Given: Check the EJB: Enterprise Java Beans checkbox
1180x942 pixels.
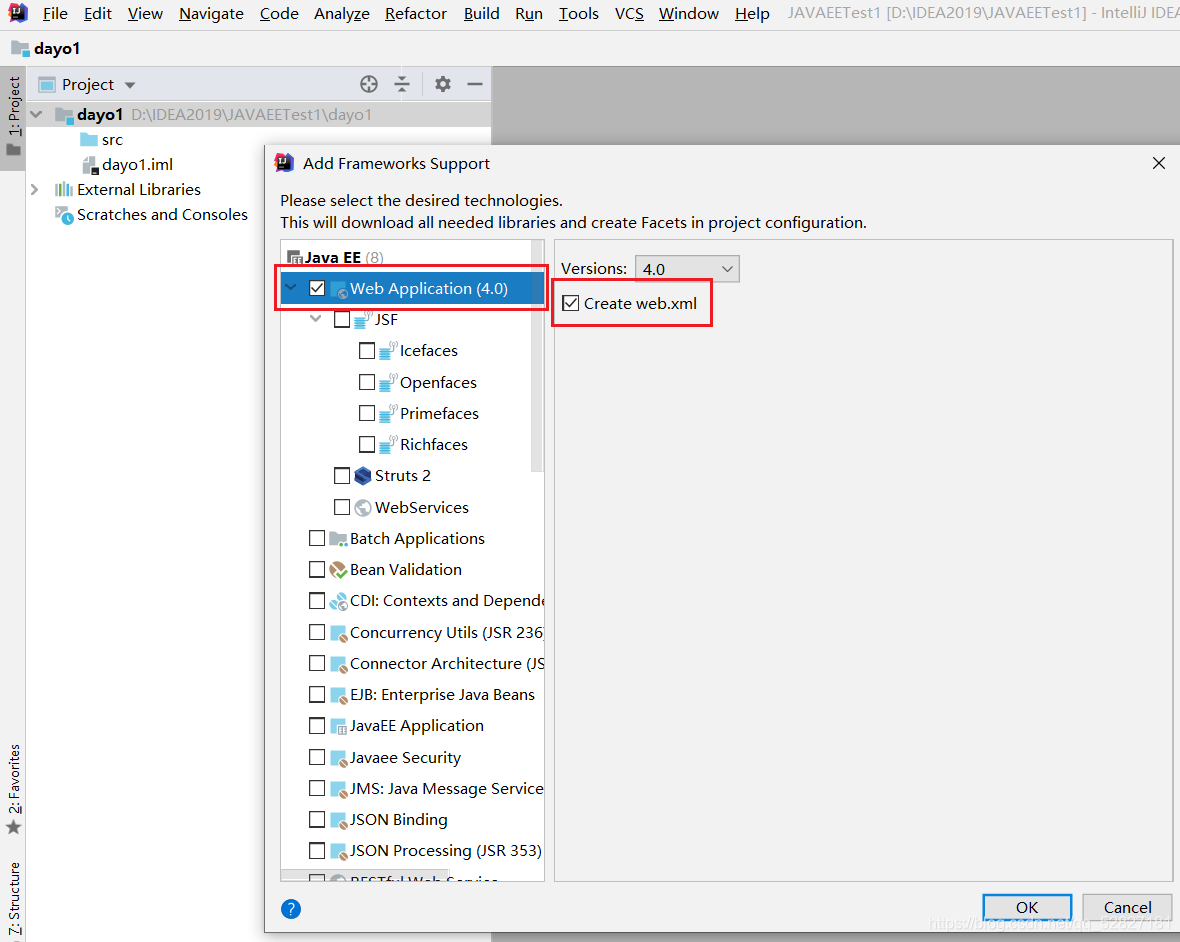Looking at the screenshot, I should 317,694.
